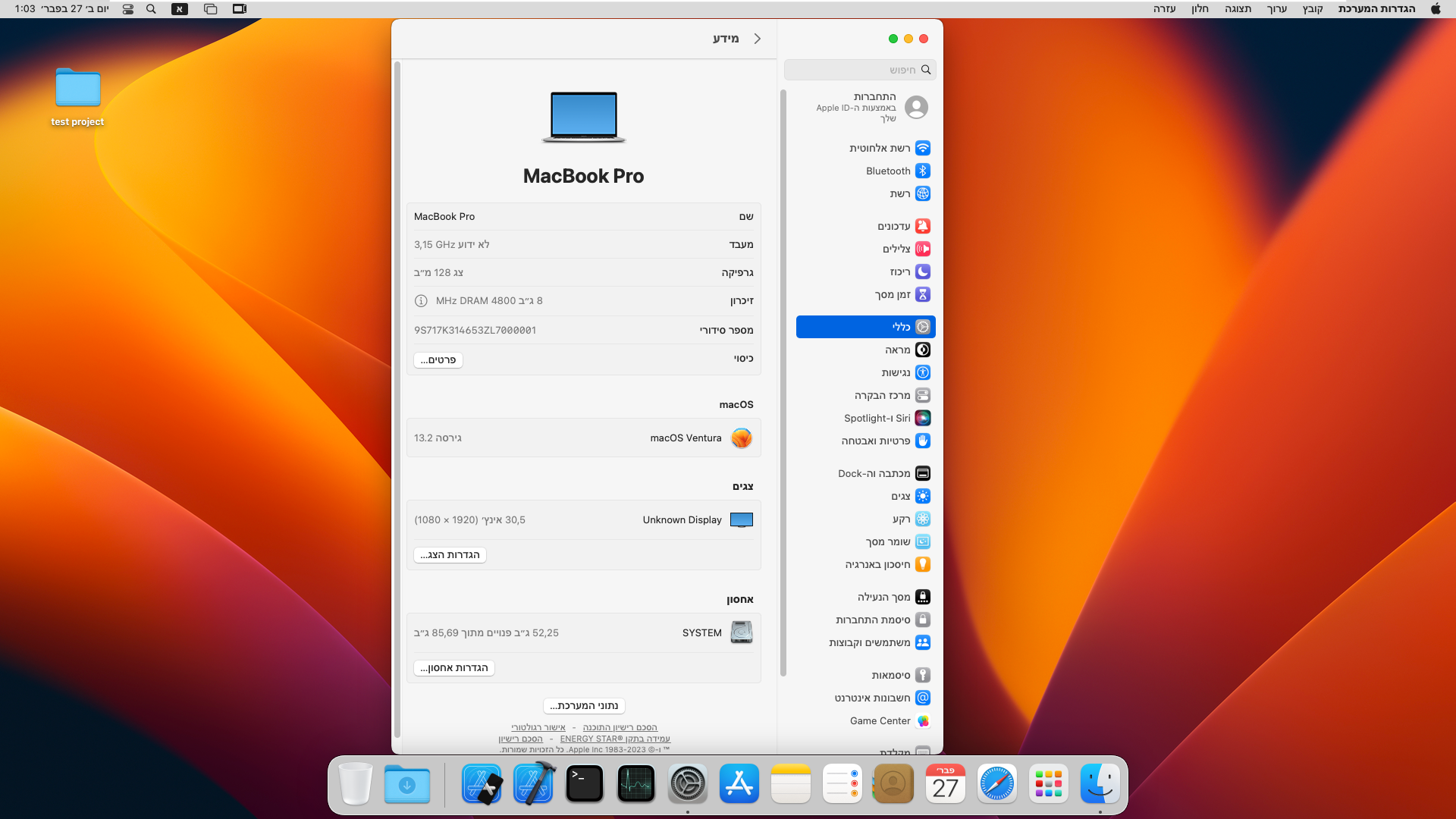Image resolution: width=1456 pixels, height=819 pixels.
Task: Click Display Settings (הגדרות הצג...) button
Action: (450, 555)
